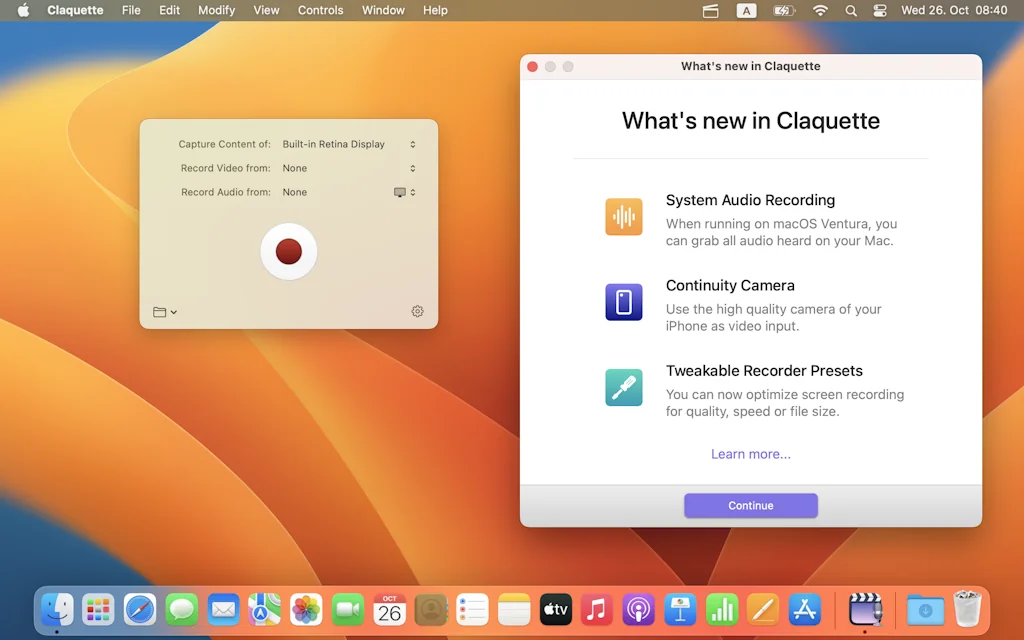This screenshot has height=640, width=1024.
Task: Open the settings gear in the recorder window
Action: click(417, 311)
